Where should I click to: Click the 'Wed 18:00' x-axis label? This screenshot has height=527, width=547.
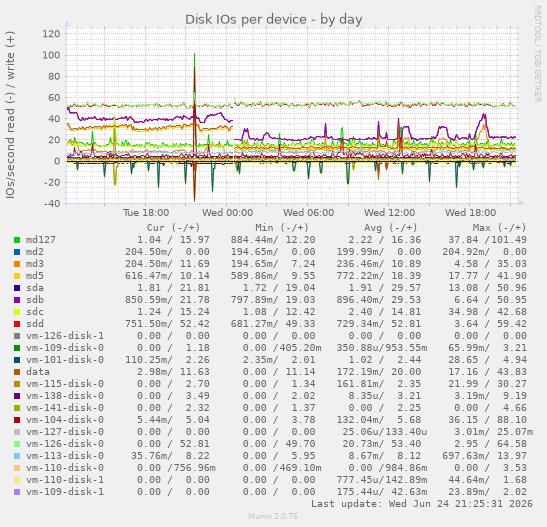pos(470,213)
